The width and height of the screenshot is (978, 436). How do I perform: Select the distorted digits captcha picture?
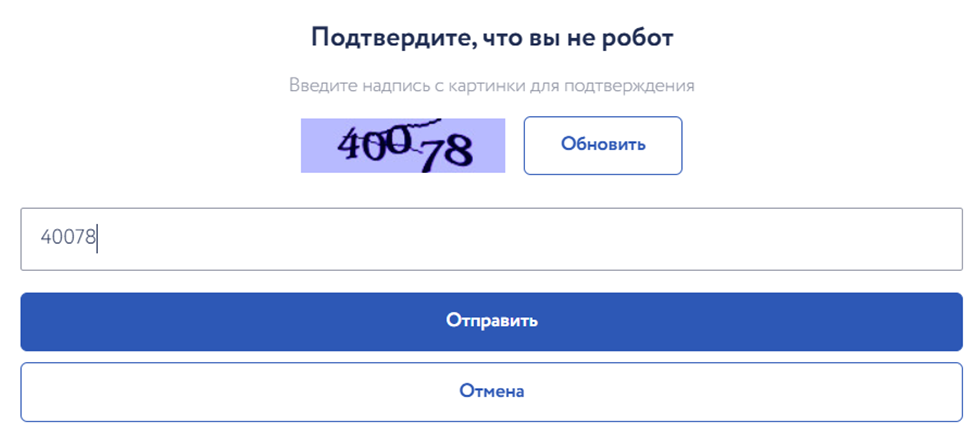[403, 146]
